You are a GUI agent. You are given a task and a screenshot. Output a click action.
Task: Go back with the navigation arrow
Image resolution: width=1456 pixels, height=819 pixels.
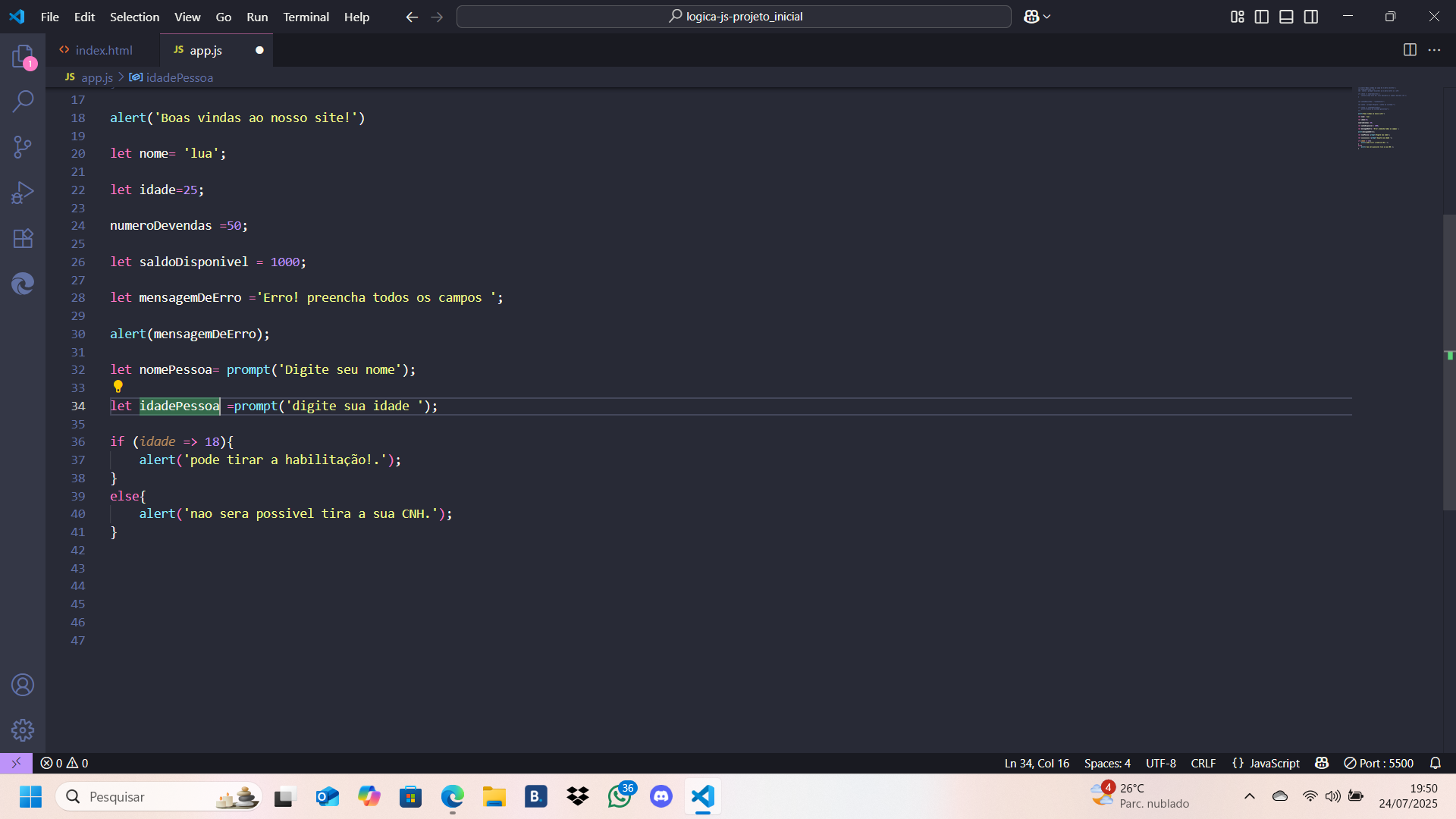(412, 17)
